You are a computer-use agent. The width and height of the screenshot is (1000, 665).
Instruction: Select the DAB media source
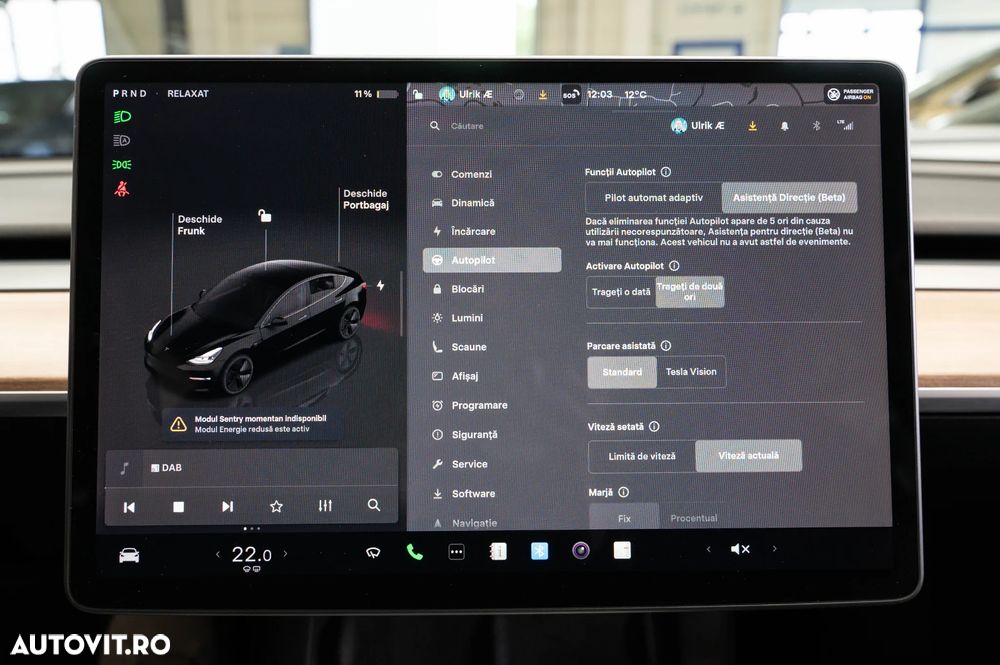166,467
